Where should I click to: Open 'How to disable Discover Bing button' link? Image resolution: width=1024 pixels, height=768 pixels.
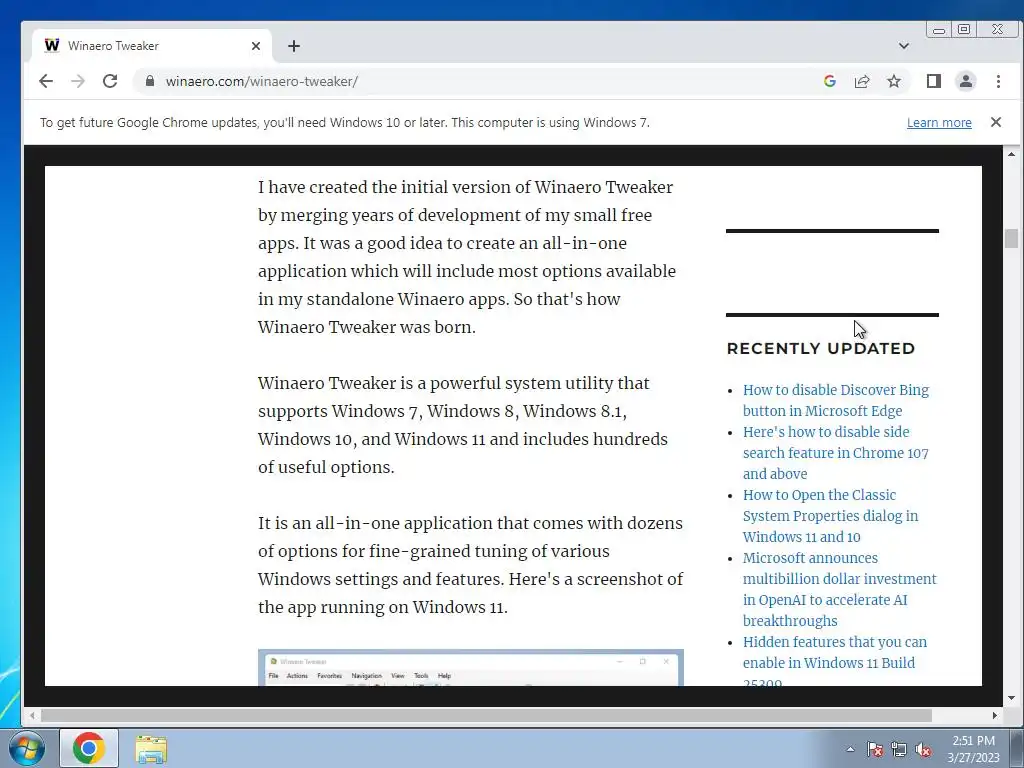click(x=836, y=400)
